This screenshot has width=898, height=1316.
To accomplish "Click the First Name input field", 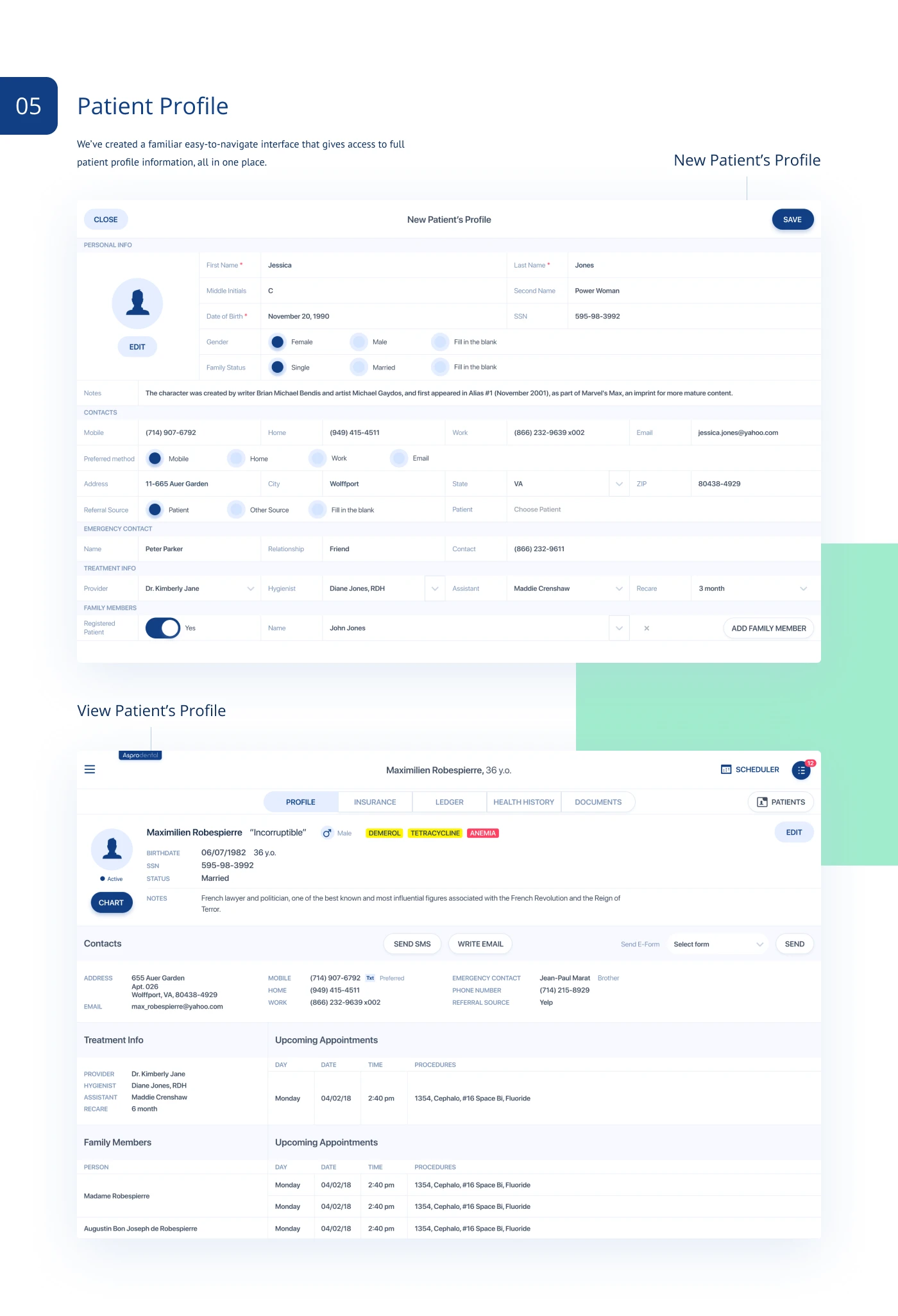I will (383, 265).
